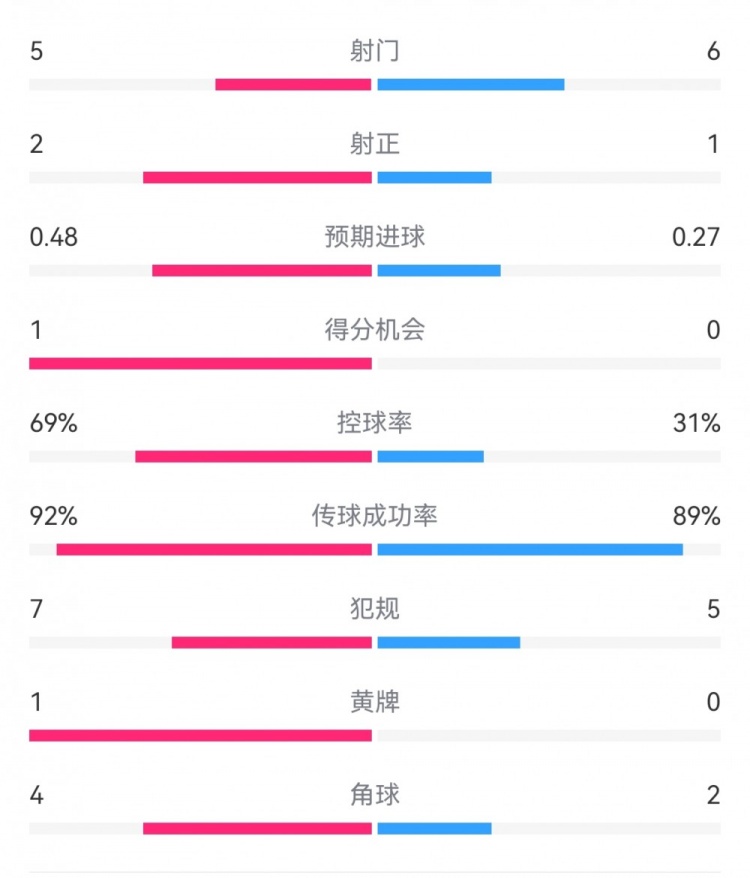
Task: Click the pink bar under 黄牌
Action: (x=200, y=736)
